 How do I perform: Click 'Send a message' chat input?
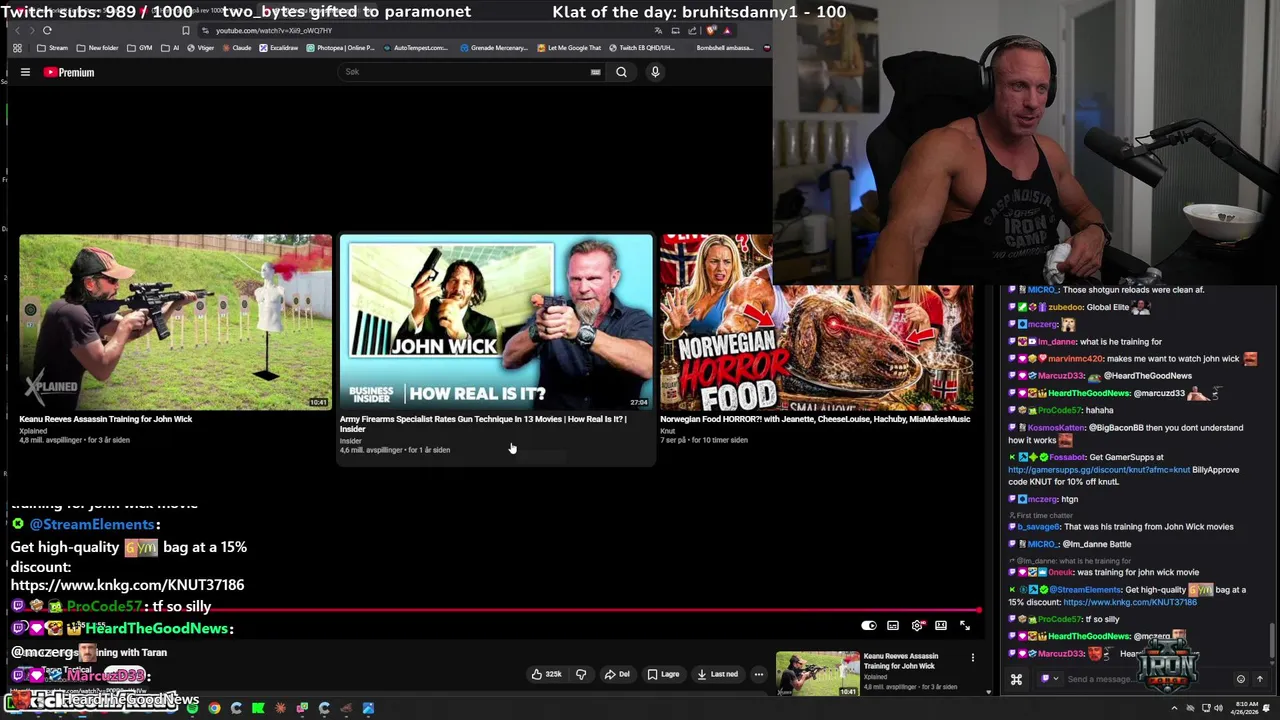click(x=1145, y=679)
